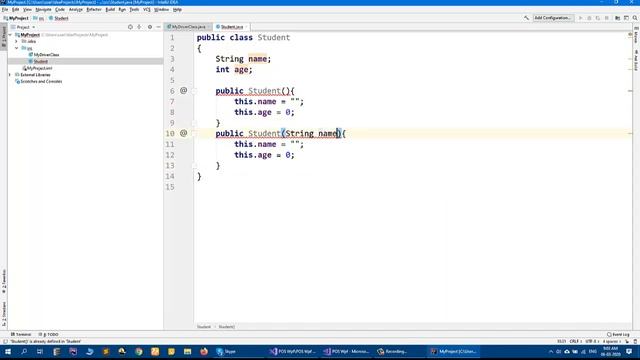Click line number 15 in the gutter
Image resolution: width=640 pixels, height=360 pixels.
coord(170,187)
